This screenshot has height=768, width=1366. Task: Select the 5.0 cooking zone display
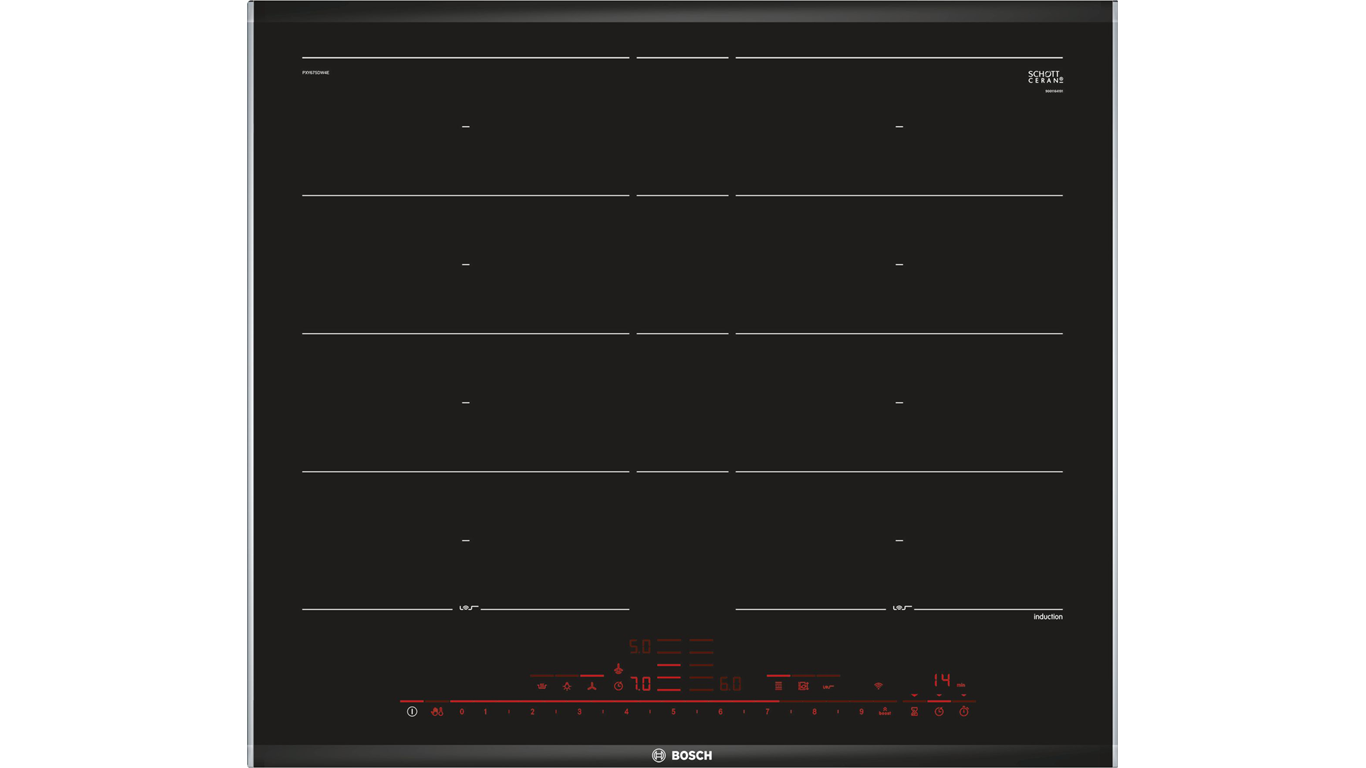pos(640,647)
